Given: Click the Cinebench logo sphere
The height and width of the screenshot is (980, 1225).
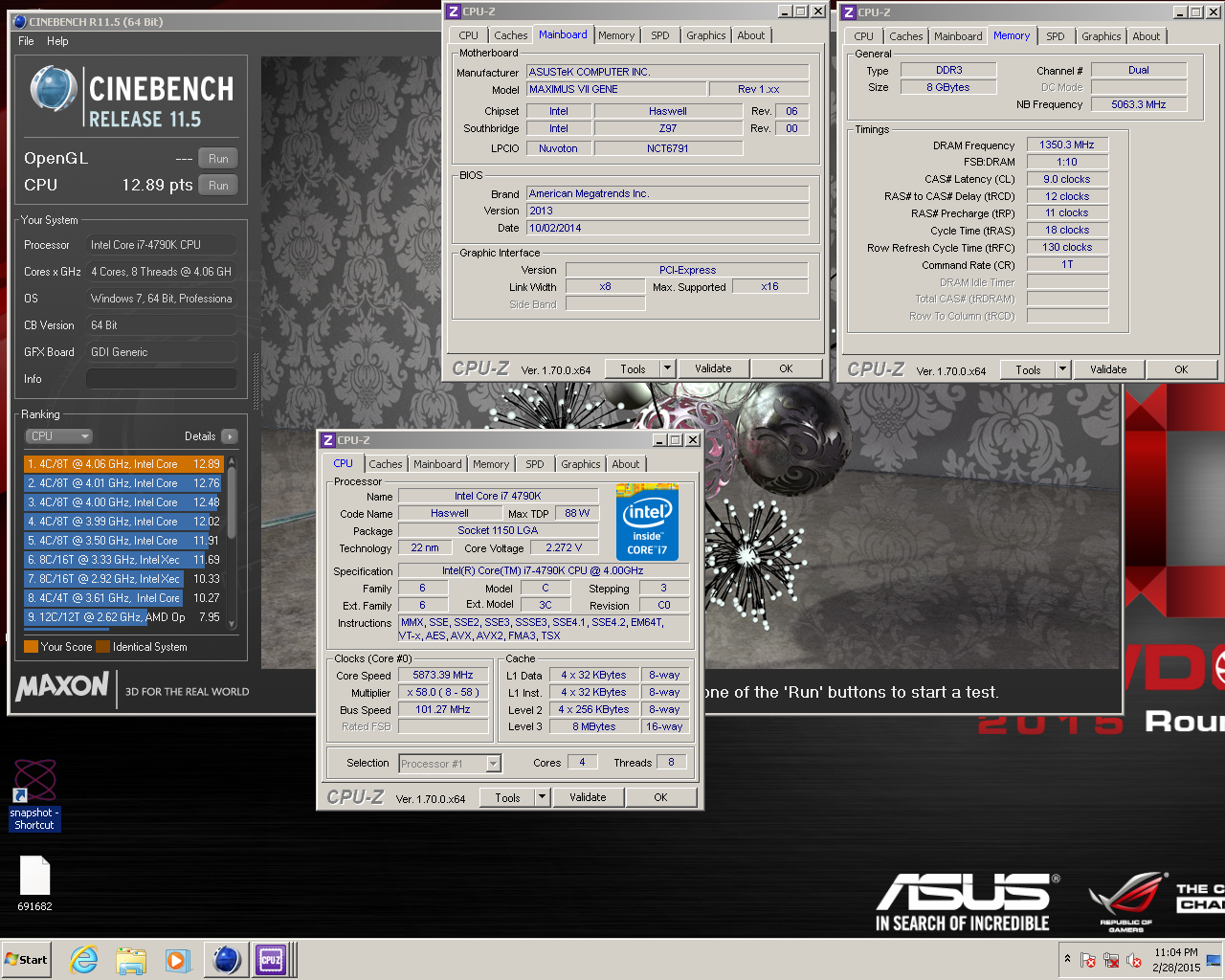Looking at the screenshot, I should (x=53, y=88).
